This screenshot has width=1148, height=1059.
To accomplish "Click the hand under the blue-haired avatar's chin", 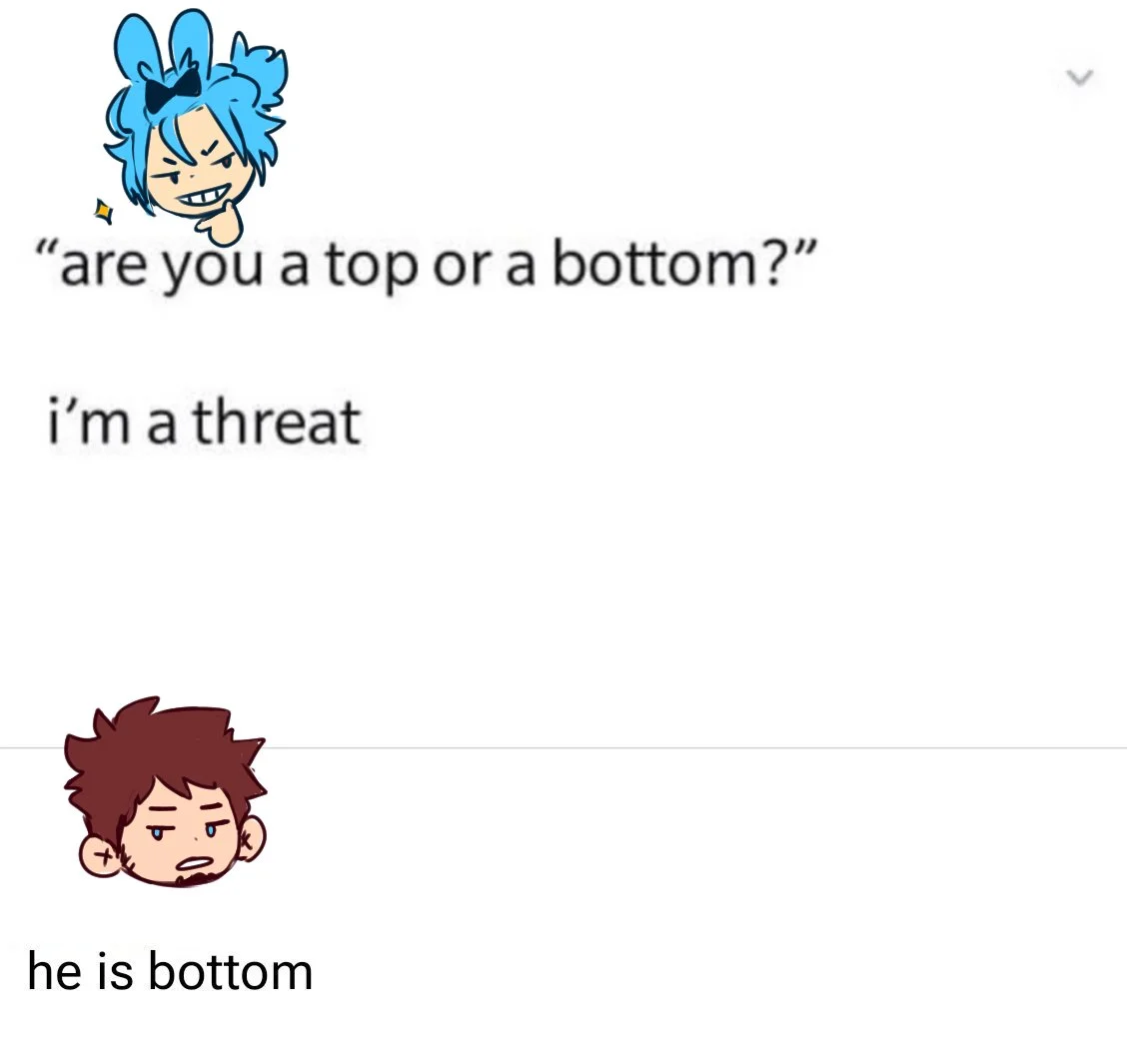I will click(222, 224).
